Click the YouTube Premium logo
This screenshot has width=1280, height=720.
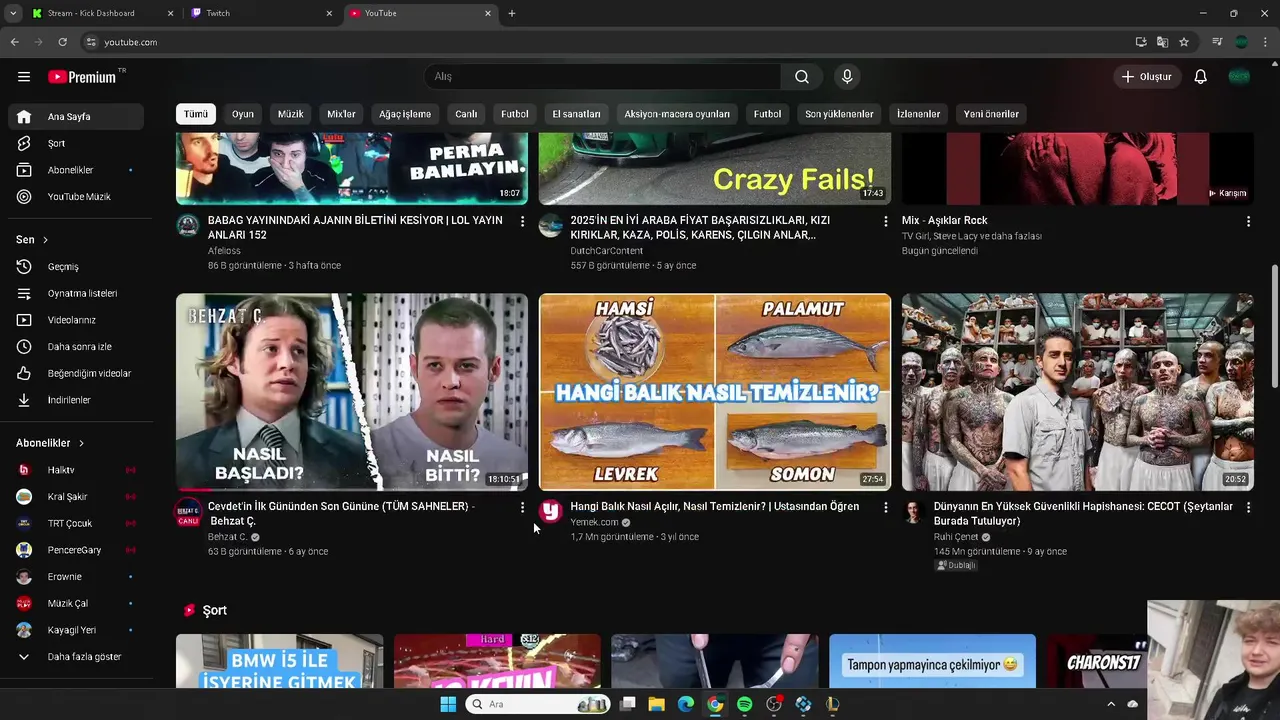pyautogui.click(x=82, y=77)
